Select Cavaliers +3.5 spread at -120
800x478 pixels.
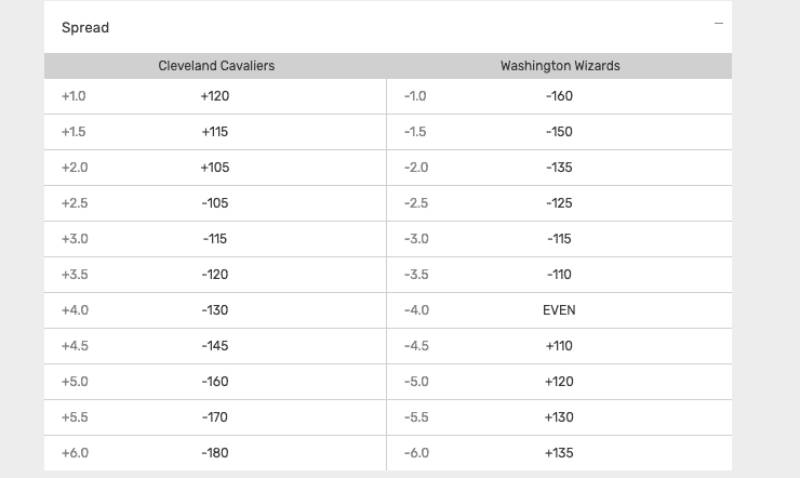click(215, 275)
